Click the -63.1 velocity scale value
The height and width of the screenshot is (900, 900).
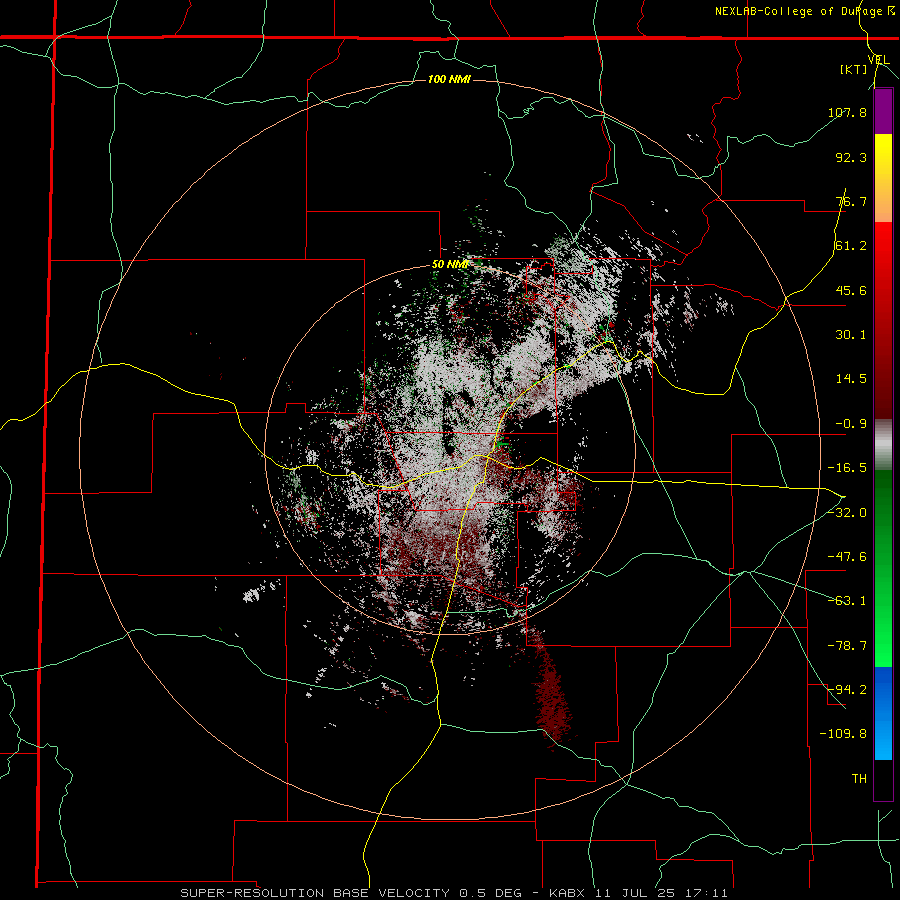pos(847,601)
